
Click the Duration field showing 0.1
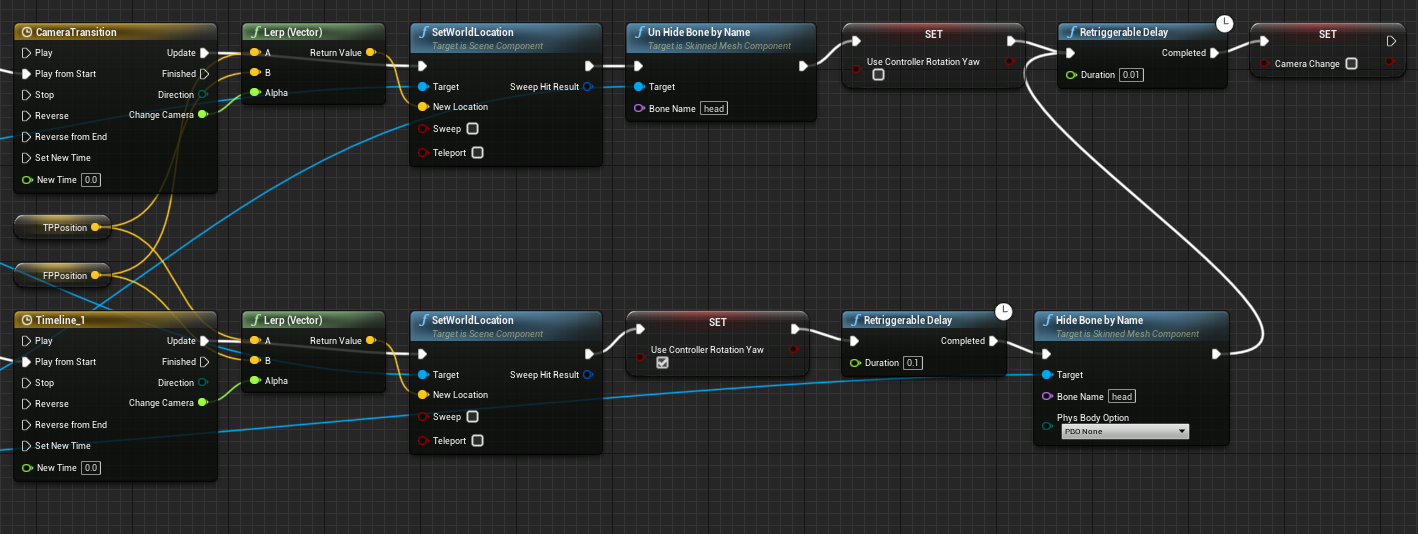coord(913,363)
